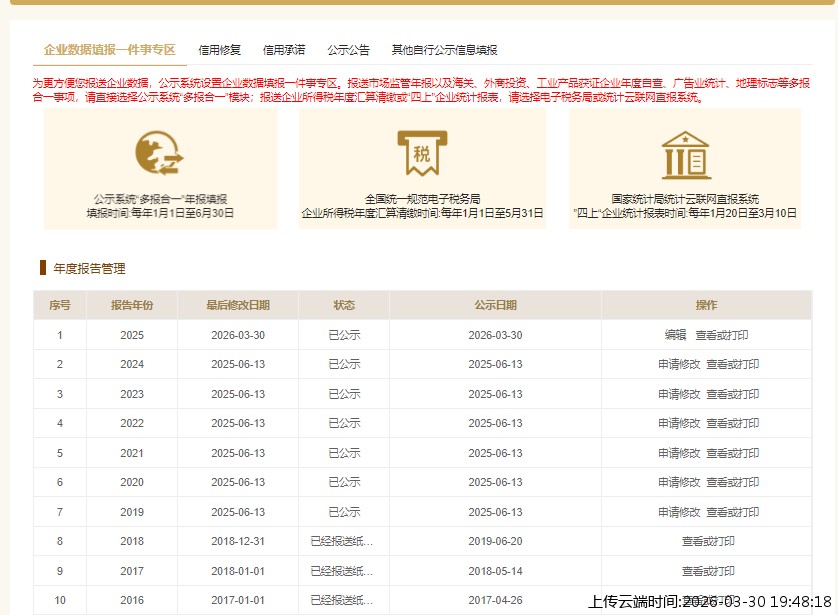Open the 企业数据填报一件事专区 tab
The image size is (838, 615).
[110, 49]
